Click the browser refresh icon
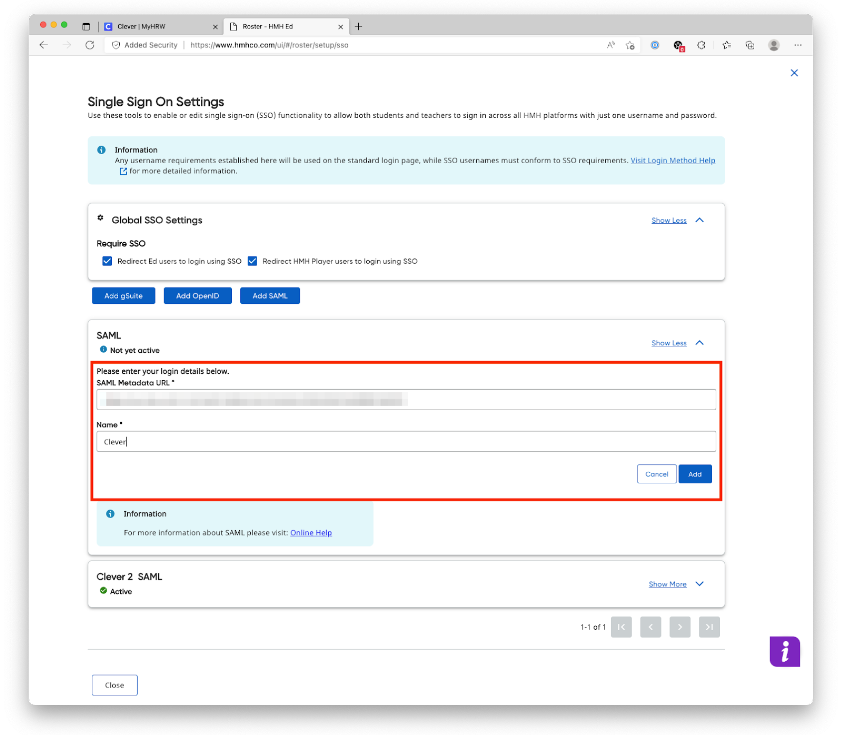This screenshot has width=846, height=735. [91, 44]
